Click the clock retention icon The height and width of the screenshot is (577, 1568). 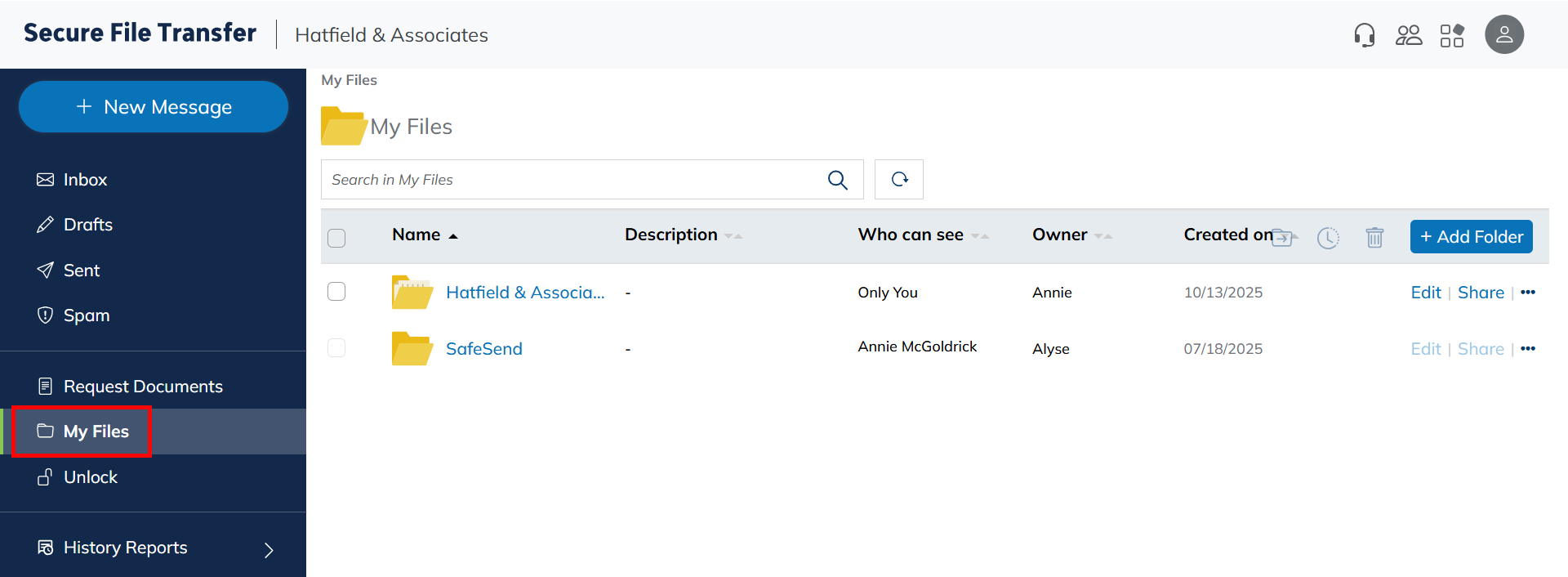1328,237
